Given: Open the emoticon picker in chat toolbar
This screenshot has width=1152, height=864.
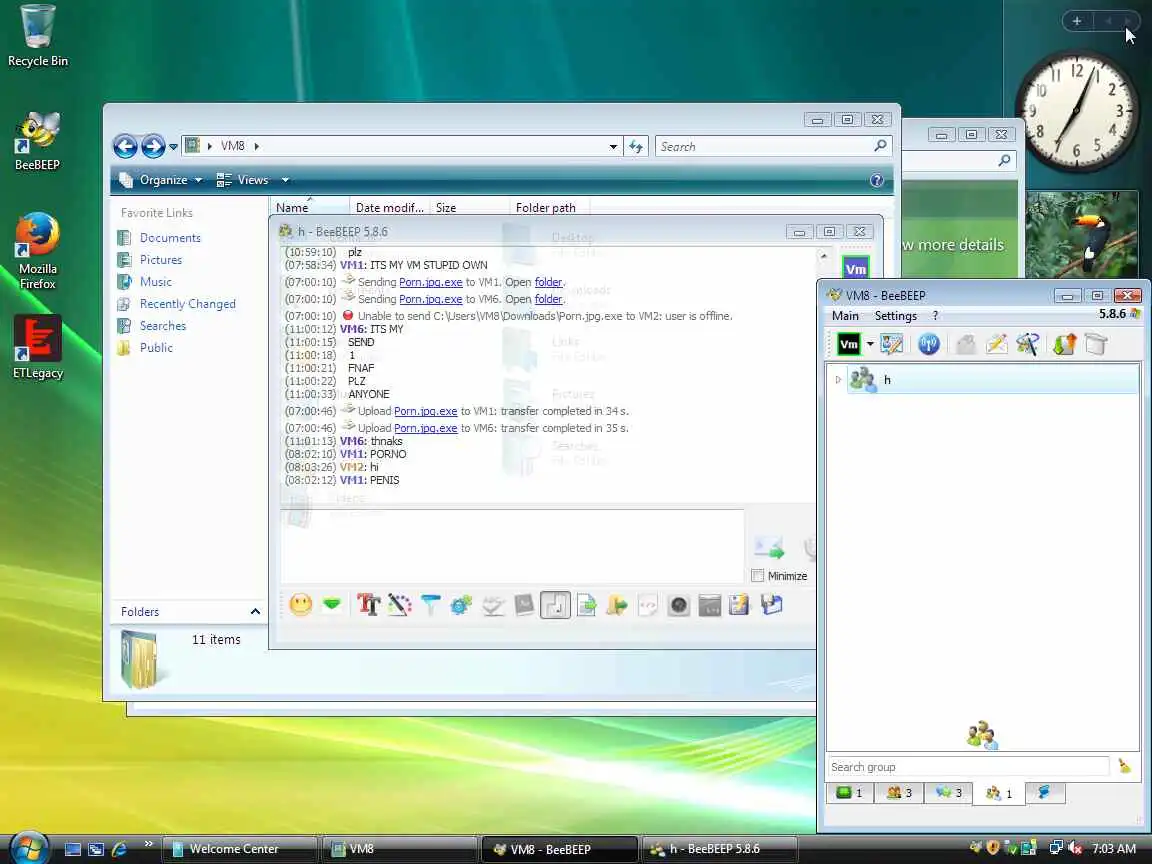Looking at the screenshot, I should coord(300,605).
